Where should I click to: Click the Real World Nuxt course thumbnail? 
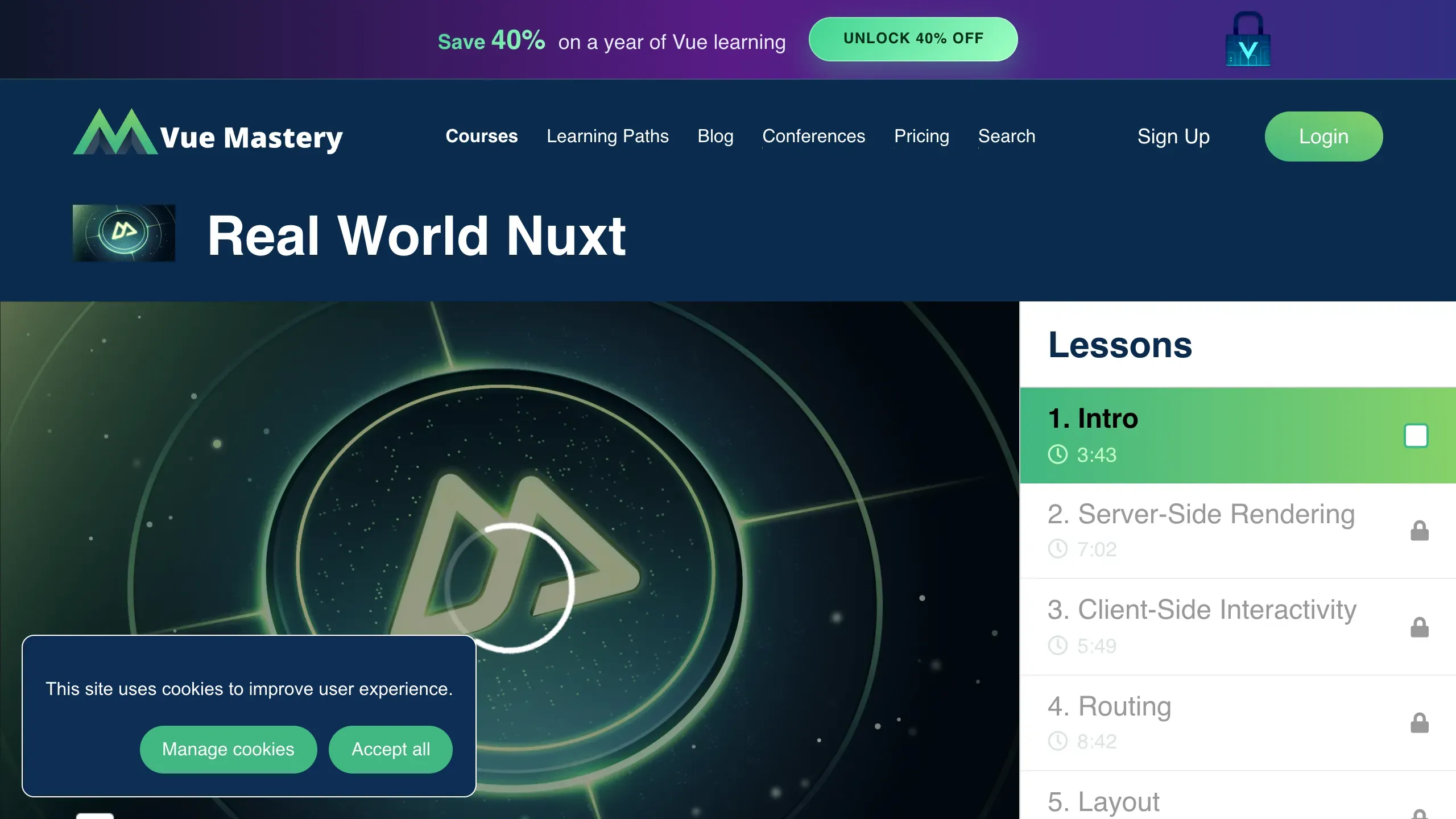(123, 233)
